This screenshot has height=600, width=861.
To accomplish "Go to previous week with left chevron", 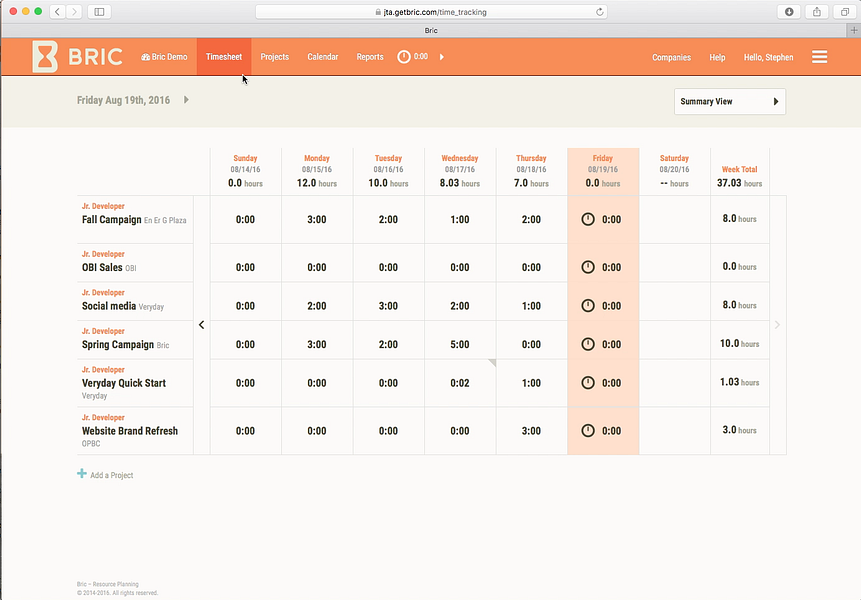I will 202,325.
